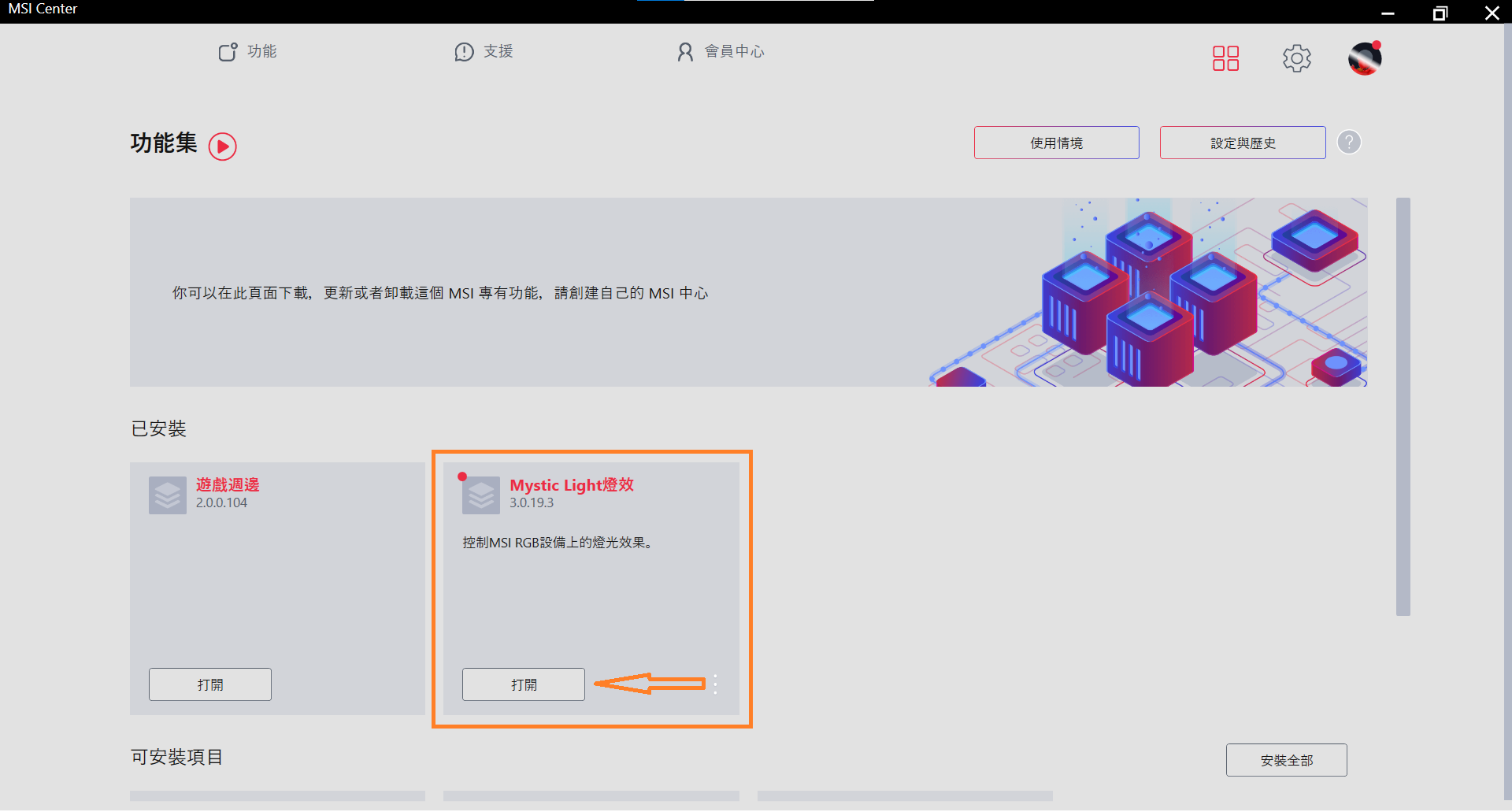1512x812 pixels.
Task: Click version 2.0.0.104 text
Action: coord(221,503)
